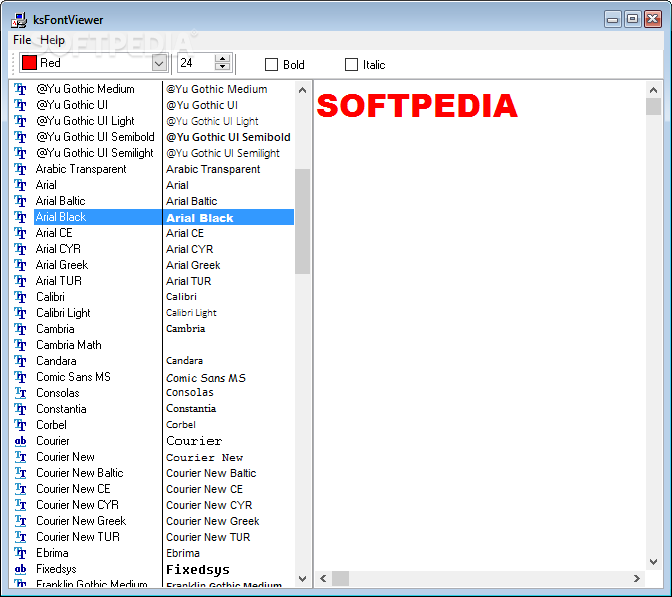This screenshot has width=672, height=597.
Task: Select @Yu Gothic UI Light font name
Action: point(85,121)
